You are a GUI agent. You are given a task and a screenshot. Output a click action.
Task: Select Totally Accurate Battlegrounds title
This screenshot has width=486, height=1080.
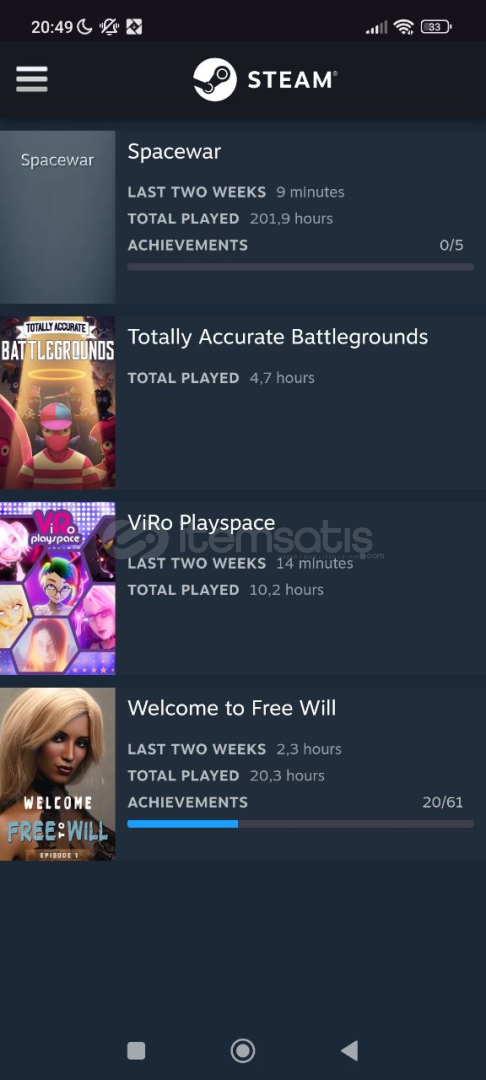tap(277, 338)
